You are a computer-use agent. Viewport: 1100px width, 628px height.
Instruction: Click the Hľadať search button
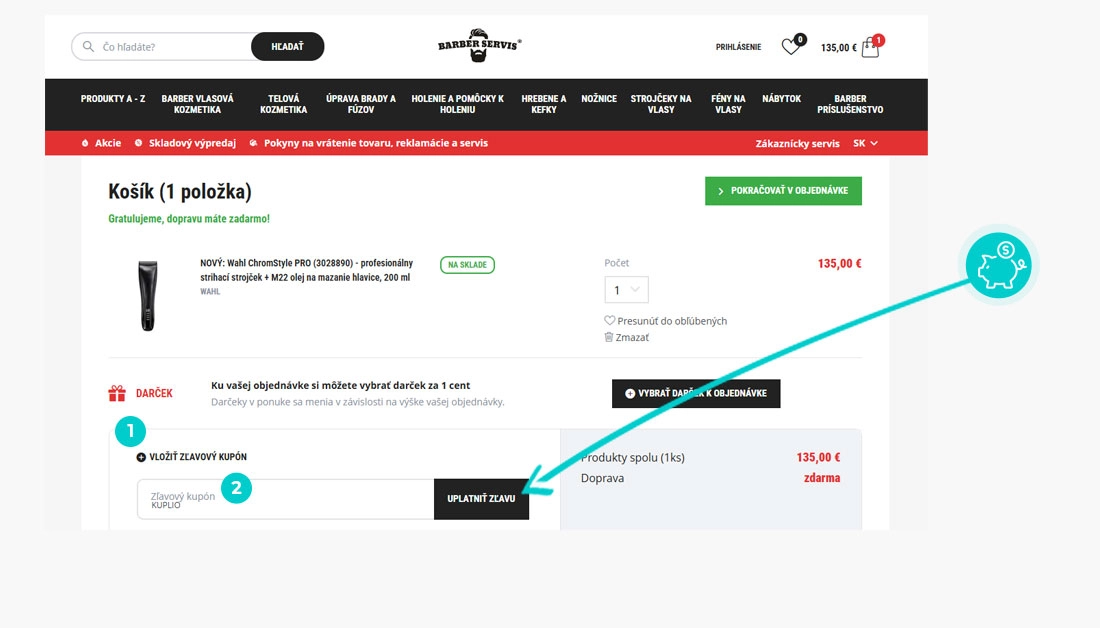[x=288, y=46]
